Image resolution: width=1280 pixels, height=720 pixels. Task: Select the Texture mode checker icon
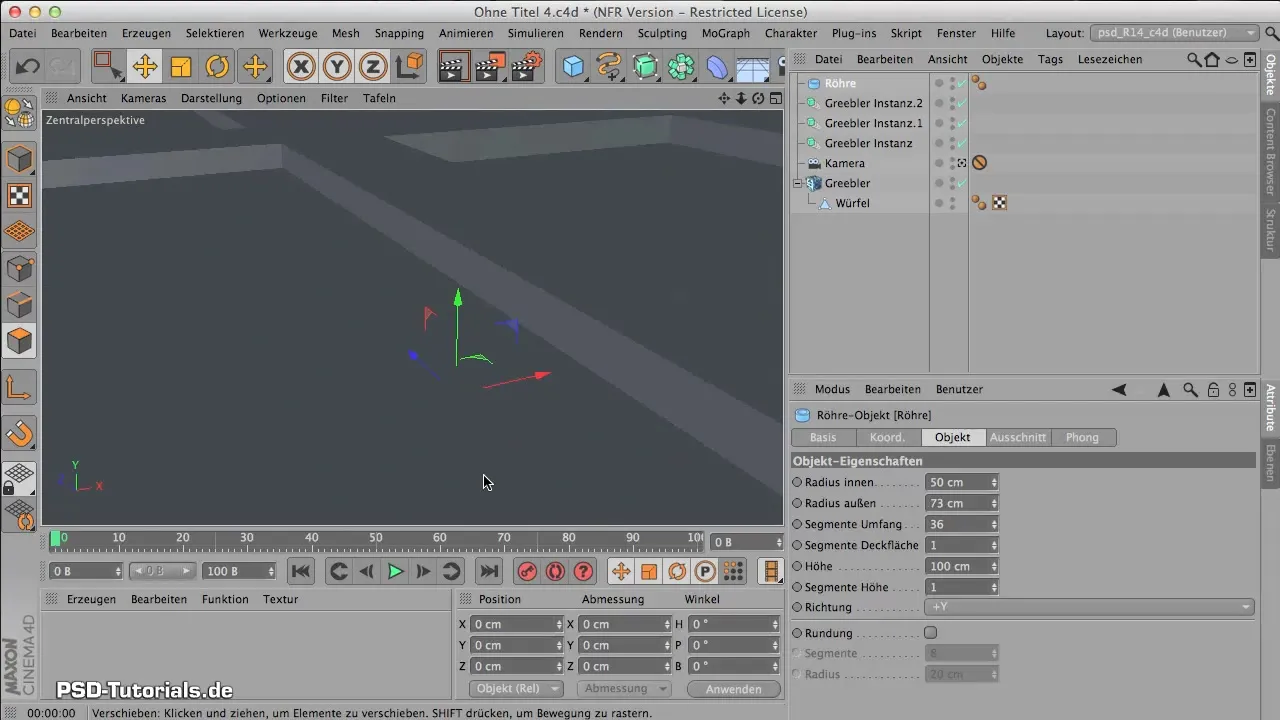click(20, 195)
